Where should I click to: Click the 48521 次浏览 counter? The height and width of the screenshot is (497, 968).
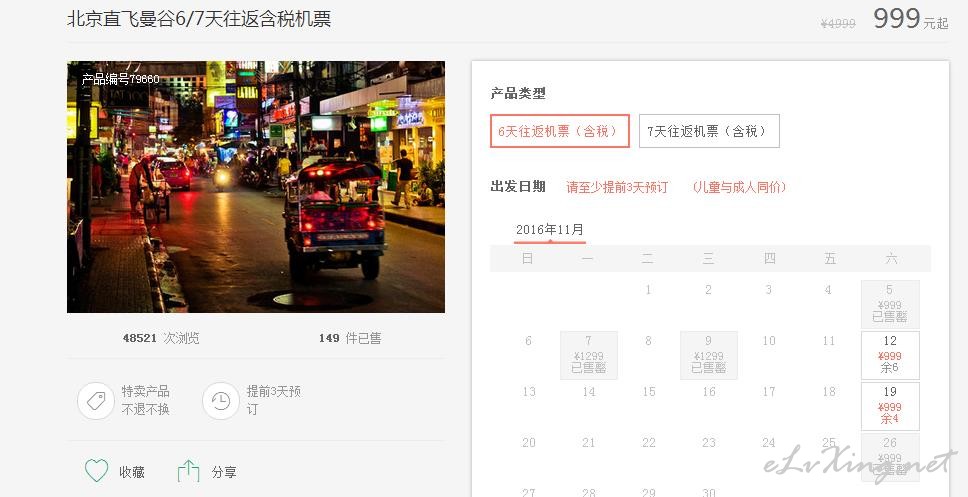[161, 338]
